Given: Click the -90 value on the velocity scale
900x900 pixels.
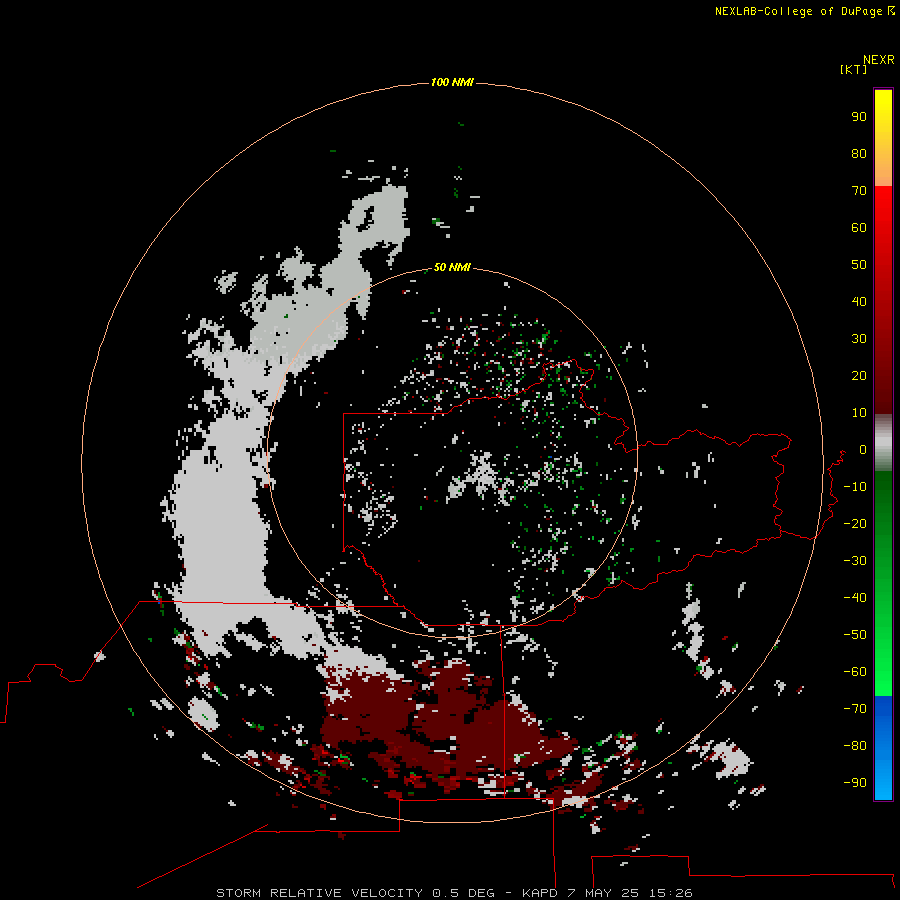Looking at the screenshot, I should pyautogui.click(x=855, y=782).
